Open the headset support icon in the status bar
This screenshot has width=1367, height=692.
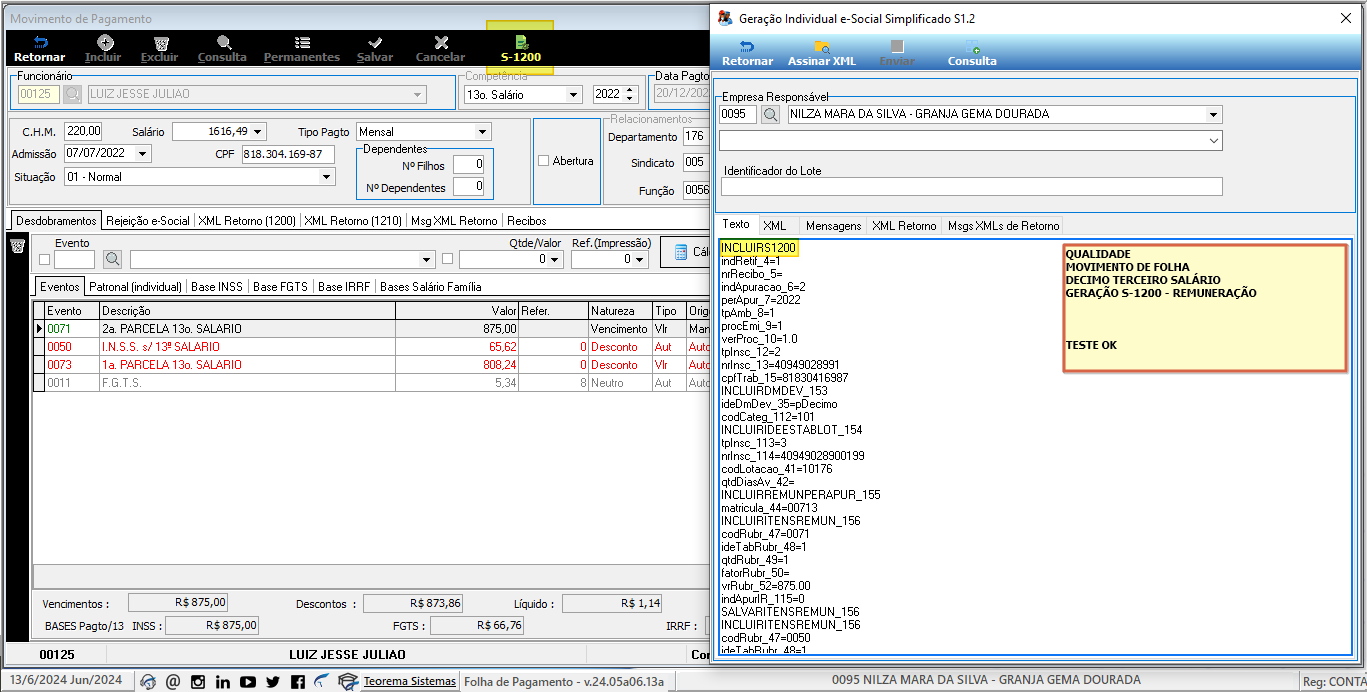[x=148, y=681]
